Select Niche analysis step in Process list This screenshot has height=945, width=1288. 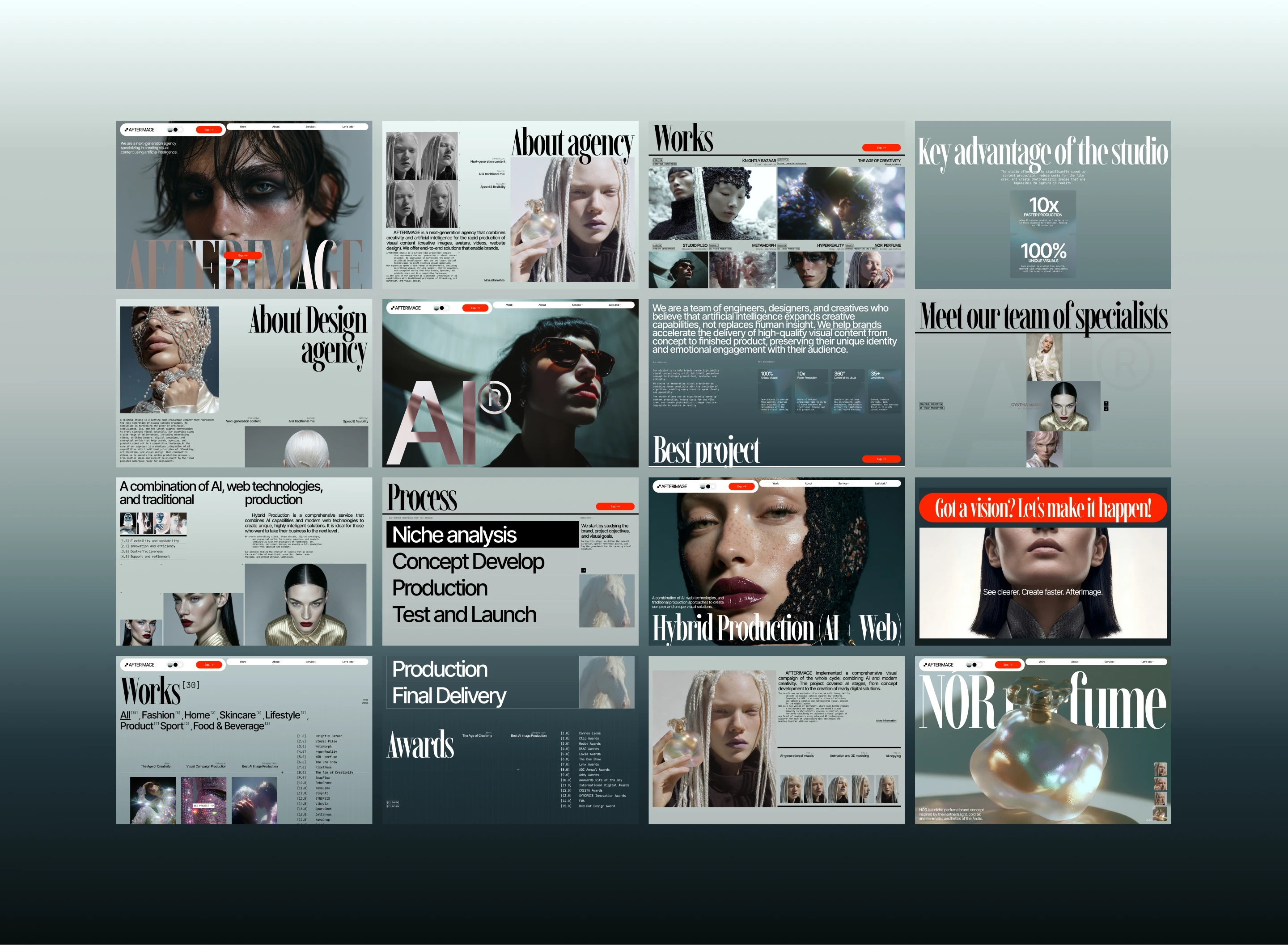point(483,534)
